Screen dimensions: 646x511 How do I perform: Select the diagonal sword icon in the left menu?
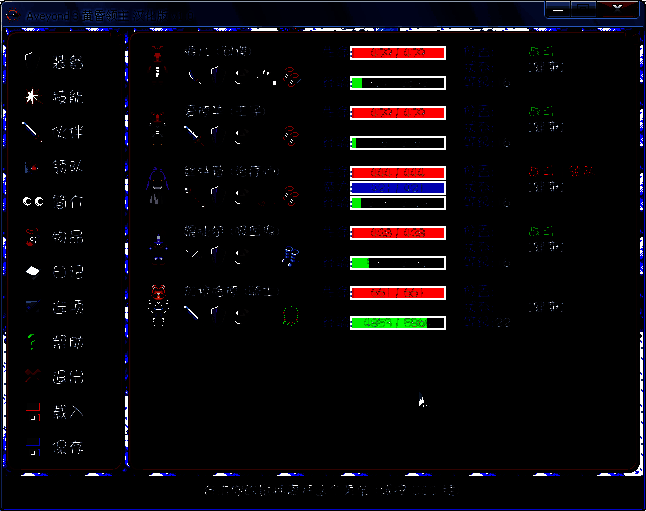[33, 131]
